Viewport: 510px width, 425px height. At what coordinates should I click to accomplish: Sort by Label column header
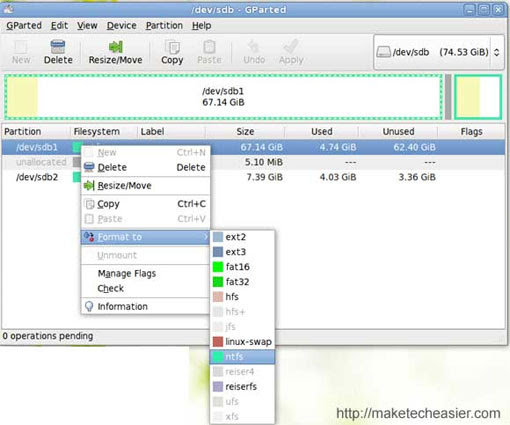[x=171, y=131]
